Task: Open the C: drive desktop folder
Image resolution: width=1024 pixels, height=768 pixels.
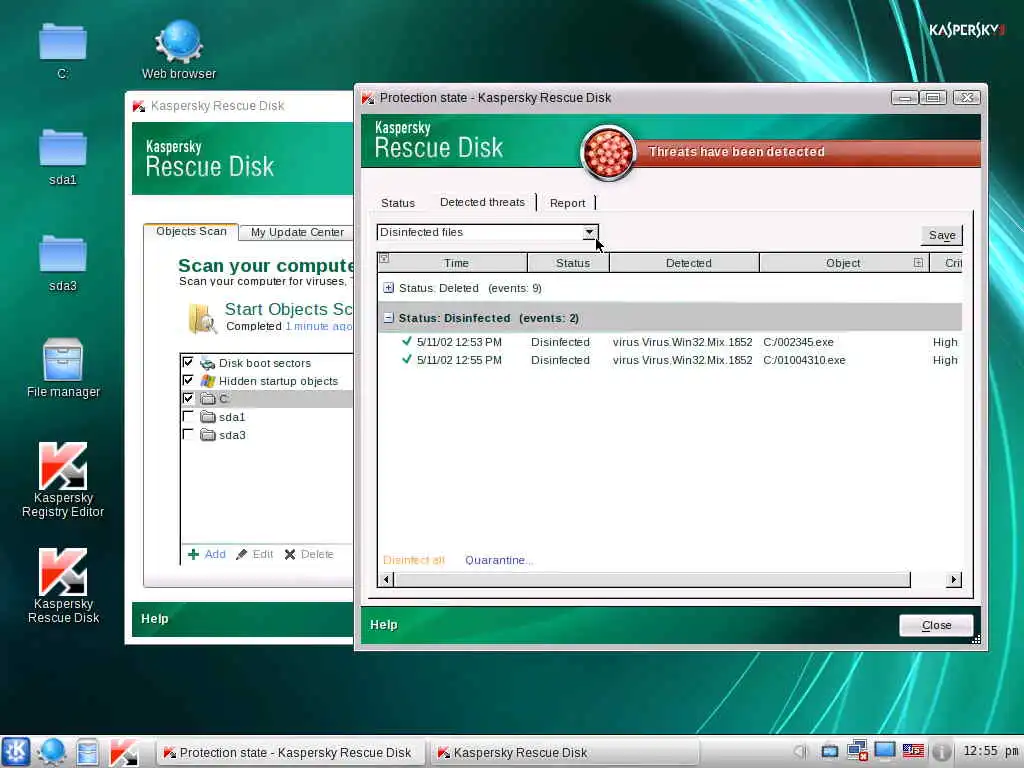Action: [63, 50]
